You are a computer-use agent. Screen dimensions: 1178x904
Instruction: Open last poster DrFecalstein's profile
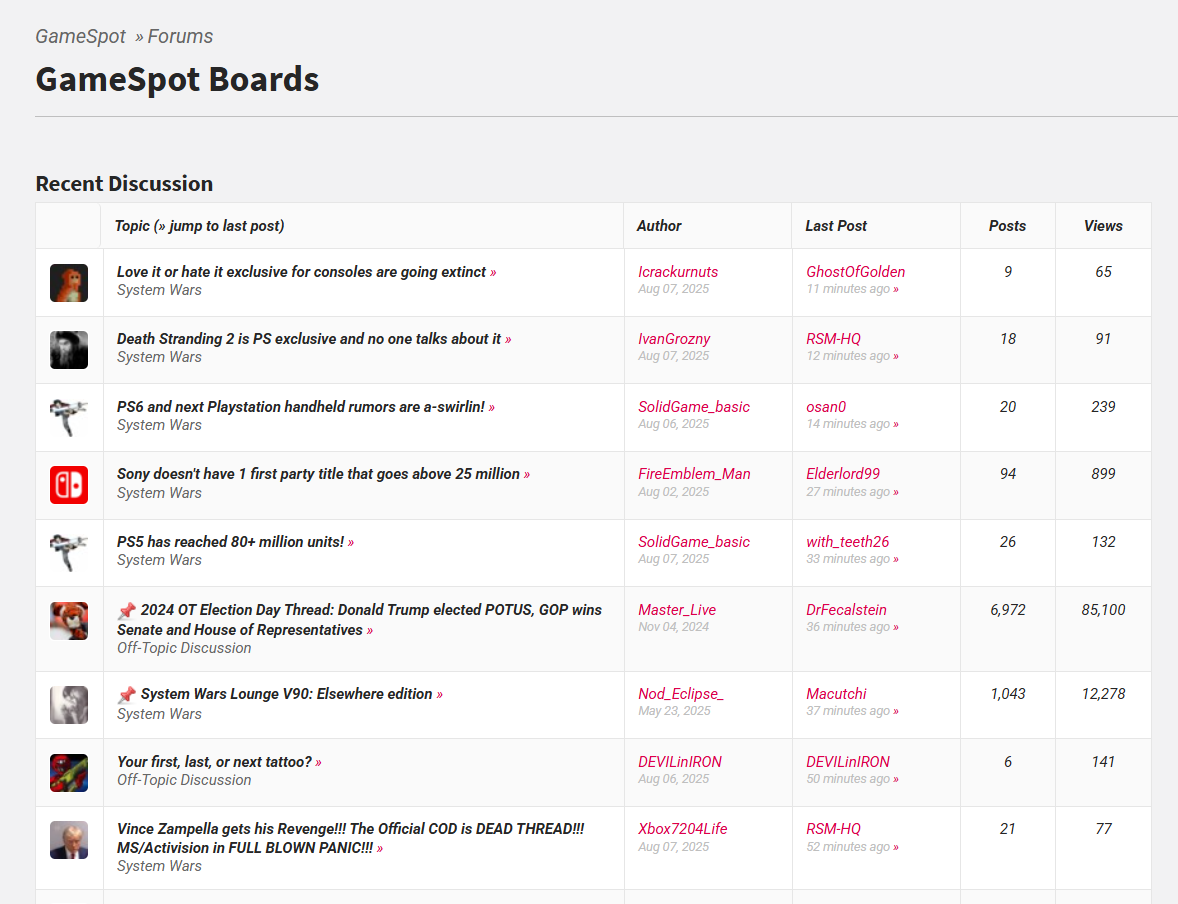pos(846,610)
